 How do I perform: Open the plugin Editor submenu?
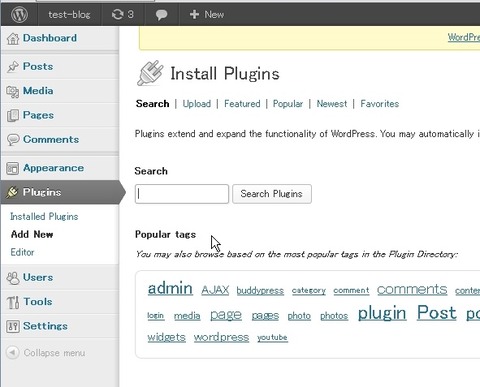tap(22, 252)
